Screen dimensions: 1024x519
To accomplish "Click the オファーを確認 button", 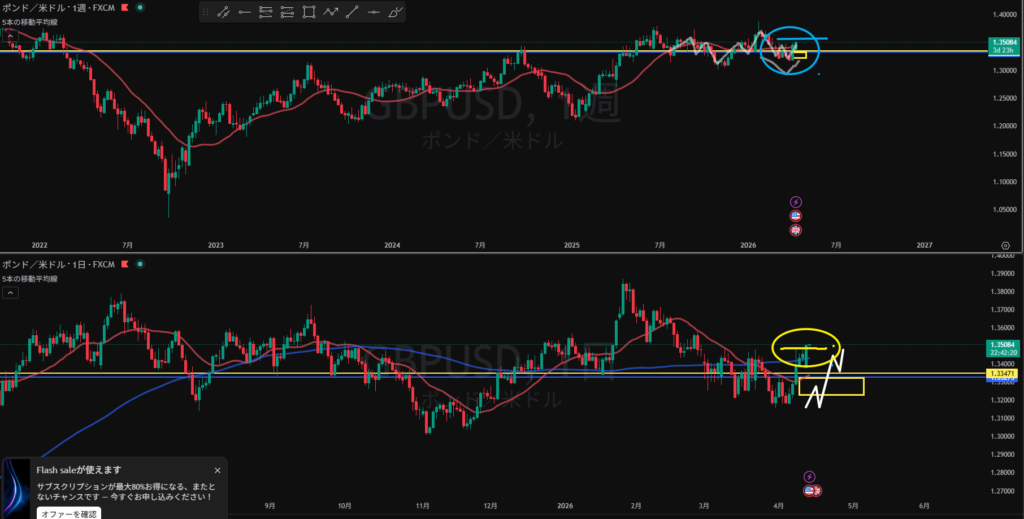I will 69,513.
